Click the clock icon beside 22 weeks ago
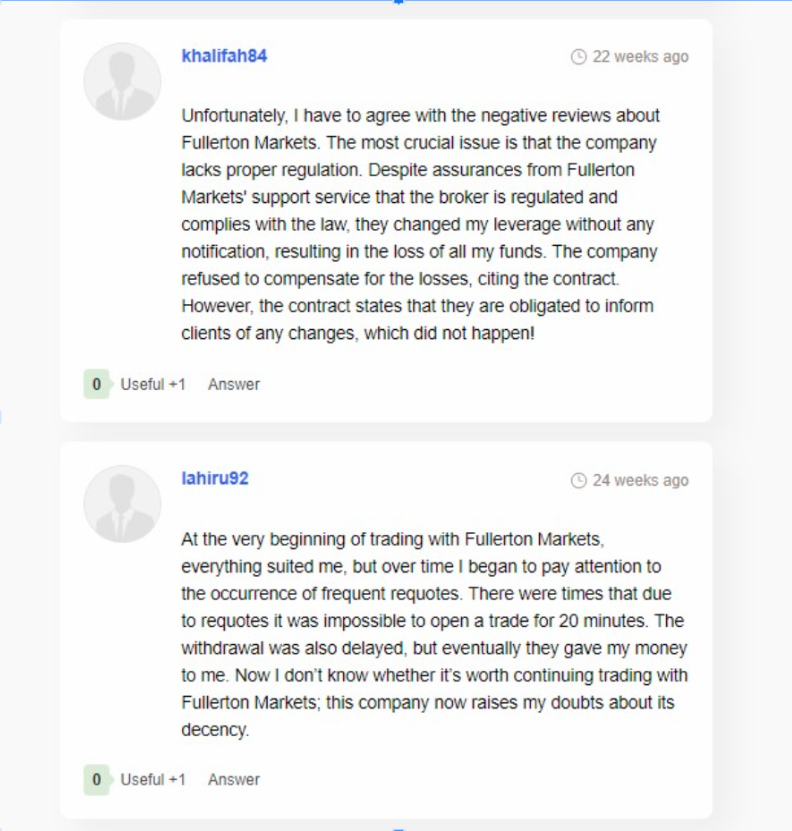The height and width of the screenshot is (831, 792). pyautogui.click(x=578, y=57)
